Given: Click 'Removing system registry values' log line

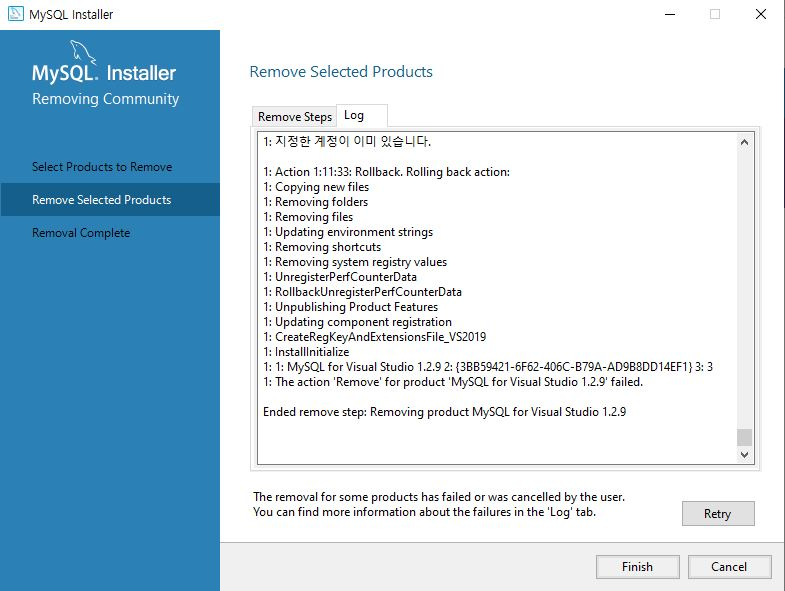Looking at the screenshot, I should 355,262.
